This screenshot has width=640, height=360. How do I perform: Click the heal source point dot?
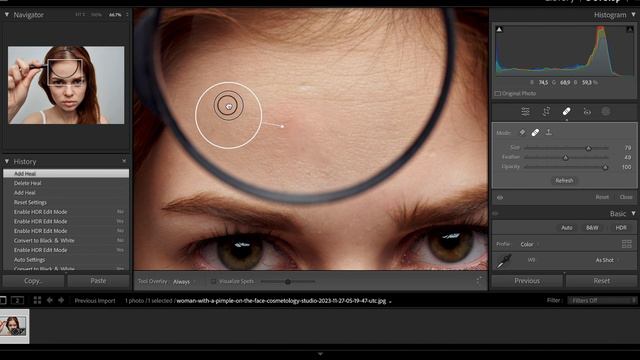[x=282, y=127]
